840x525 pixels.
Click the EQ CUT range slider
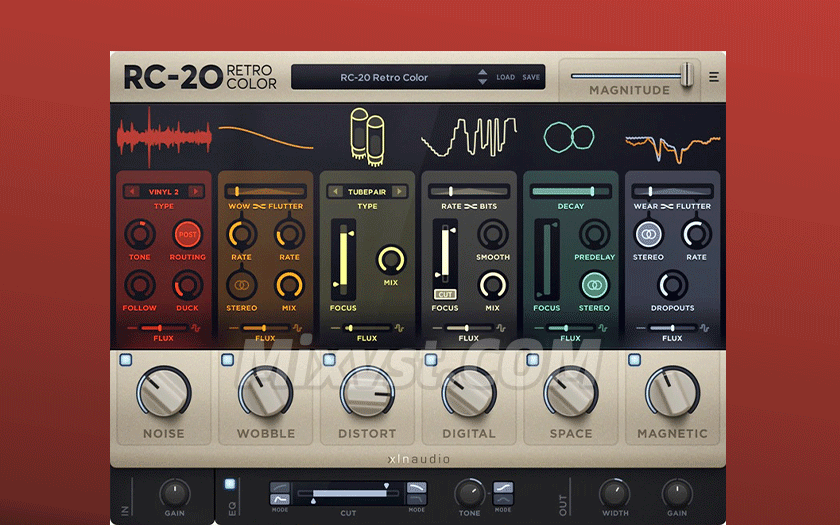pyautogui.click(x=348, y=493)
